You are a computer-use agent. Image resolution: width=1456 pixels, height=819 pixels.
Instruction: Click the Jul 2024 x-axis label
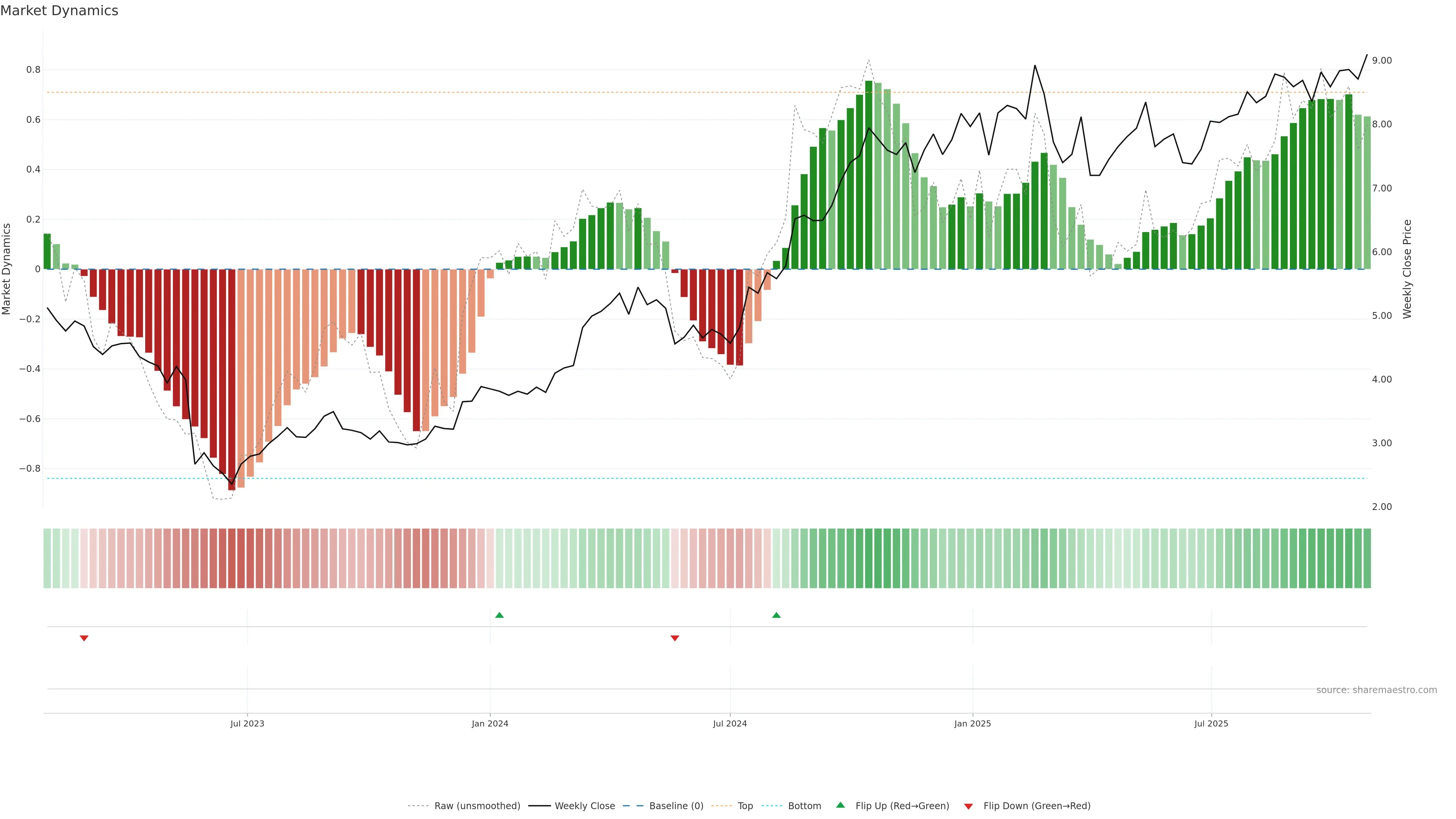click(730, 723)
